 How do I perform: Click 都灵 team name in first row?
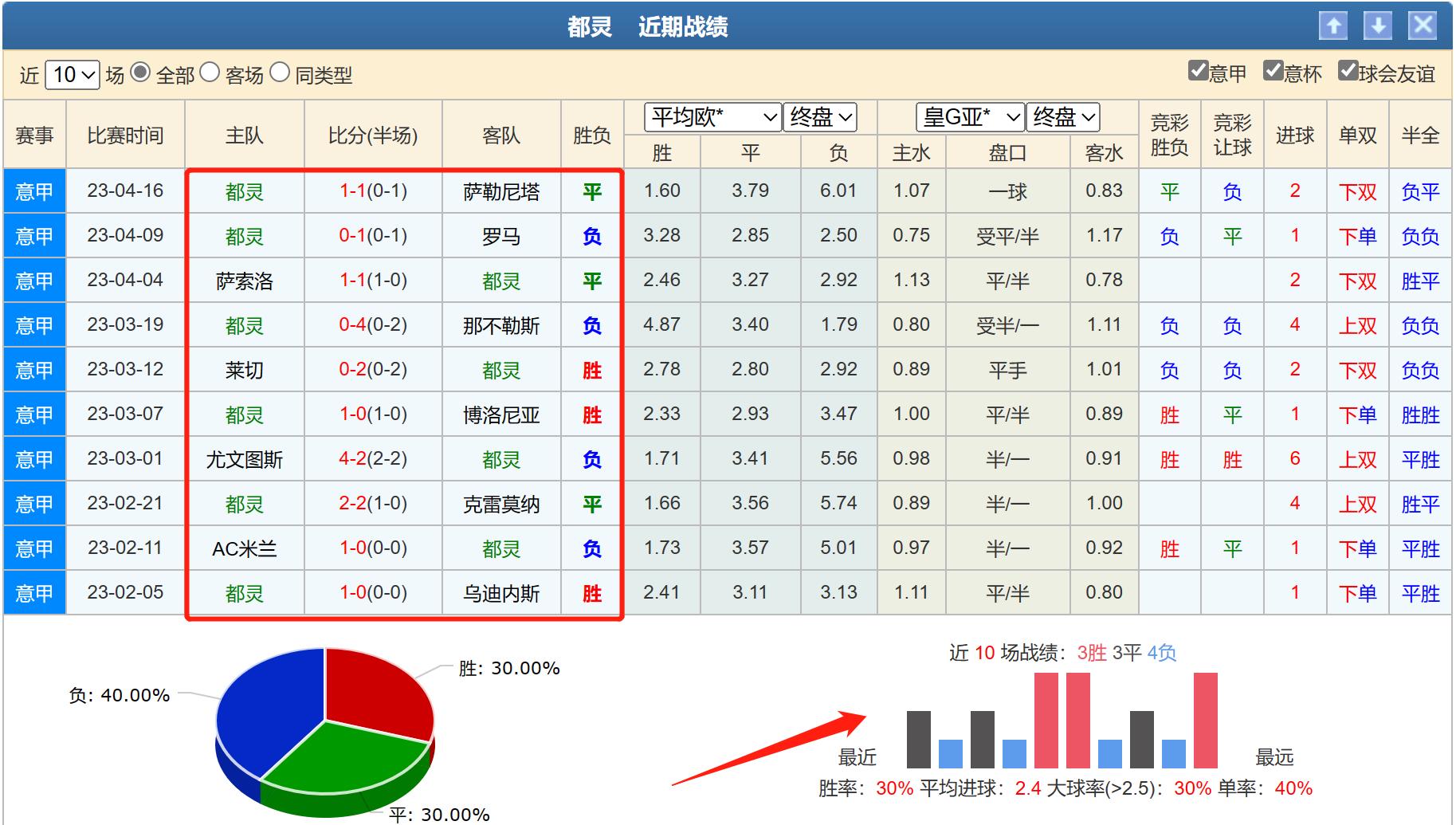243,191
